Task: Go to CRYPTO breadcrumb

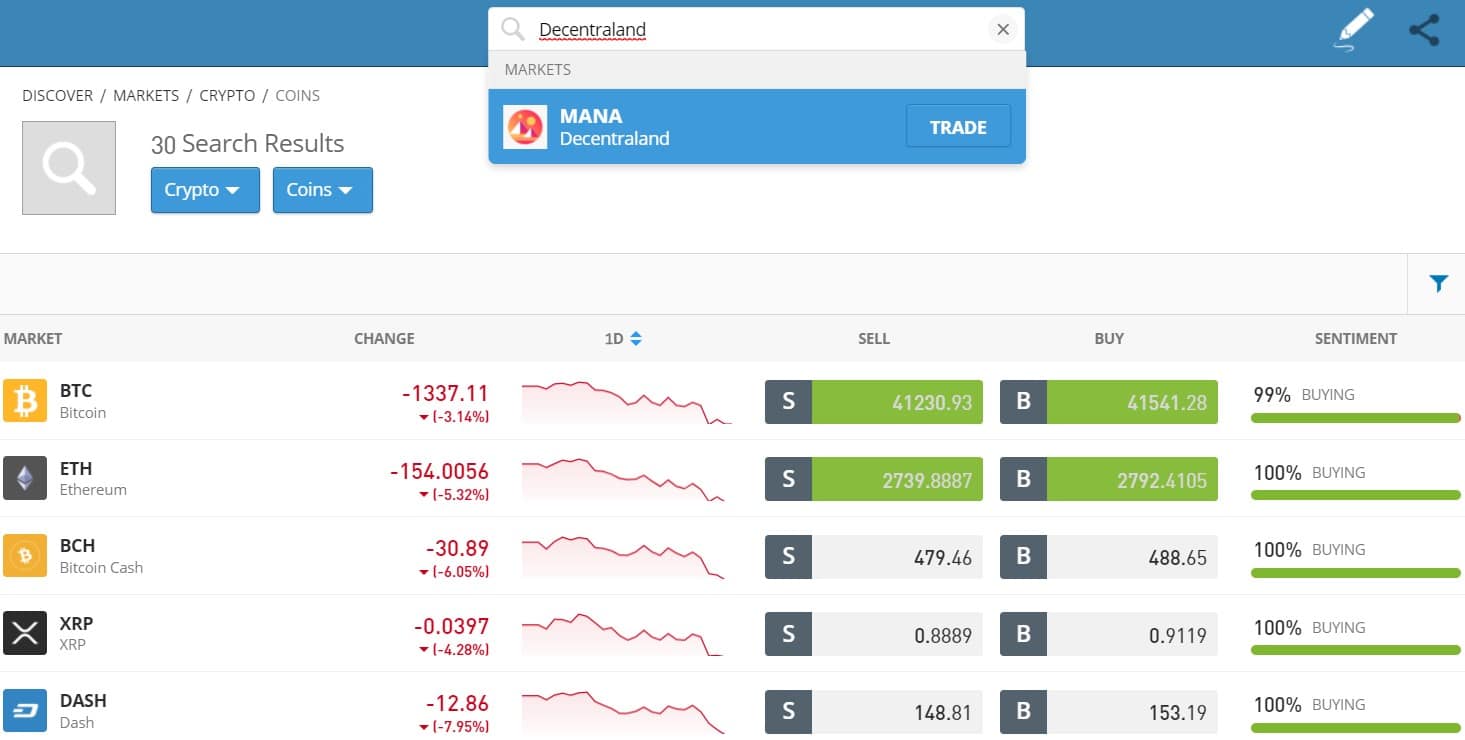Action: point(227,96)
